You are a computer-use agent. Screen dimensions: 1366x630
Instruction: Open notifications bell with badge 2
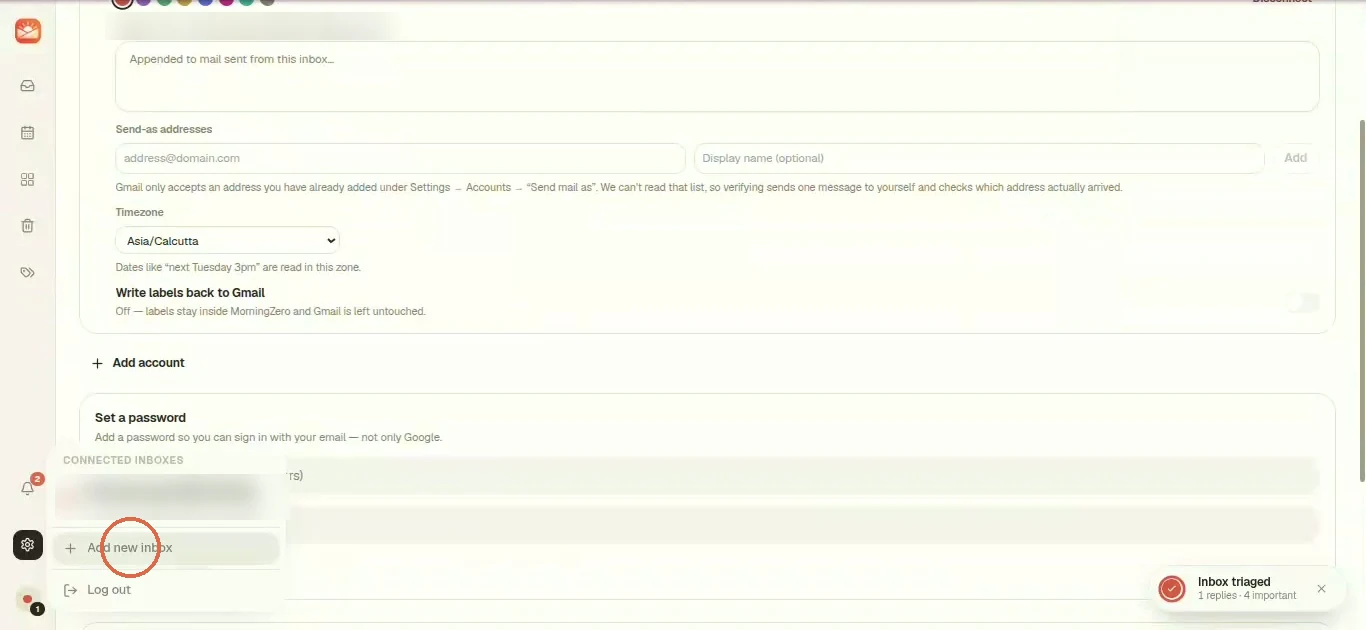pyautogui.click(x=28, y=488)
